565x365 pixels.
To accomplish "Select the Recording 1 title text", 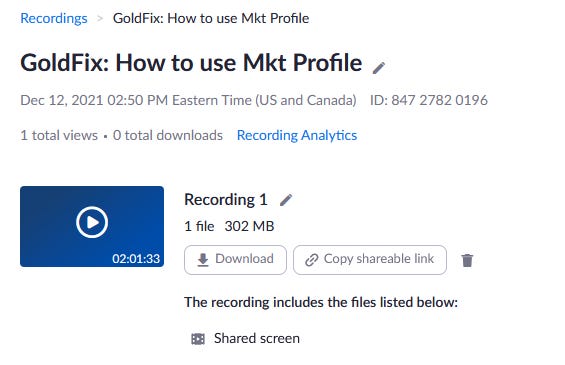I will (226, 200).
